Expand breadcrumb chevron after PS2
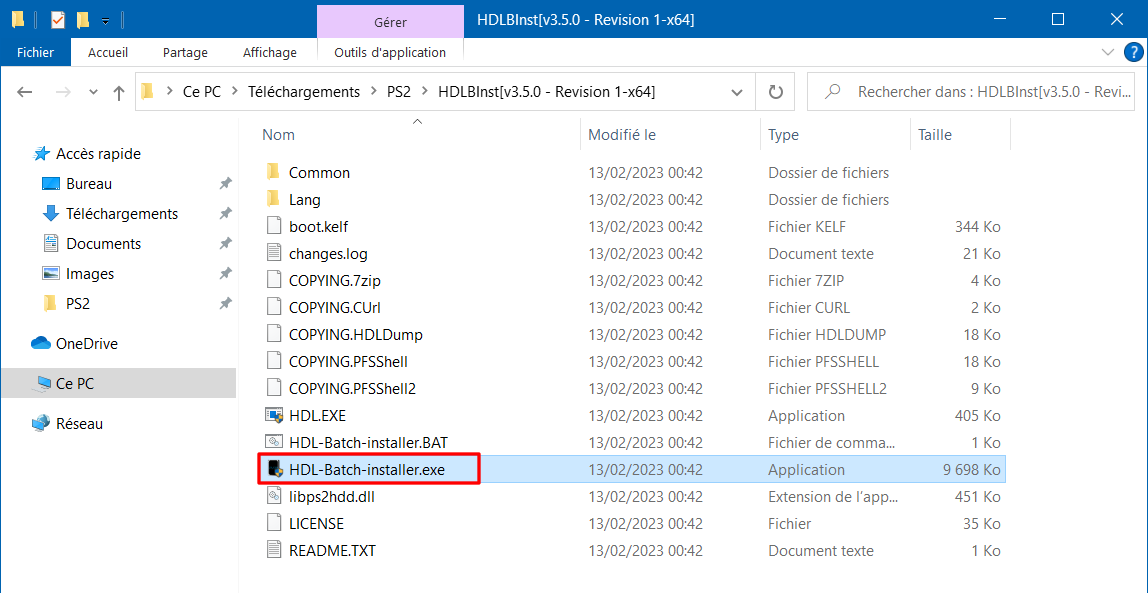Image resolution: width=1148 pixels, height=593 pixels. click(x=425, y=92)
